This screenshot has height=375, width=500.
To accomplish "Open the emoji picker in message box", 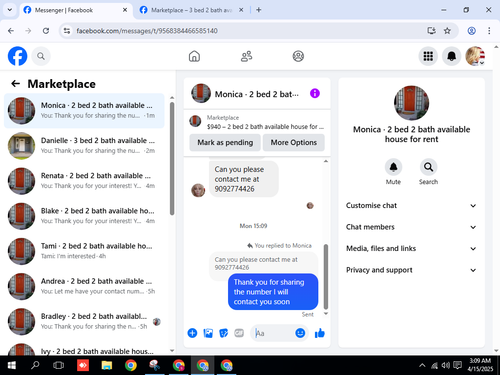I will click(300, 333).
